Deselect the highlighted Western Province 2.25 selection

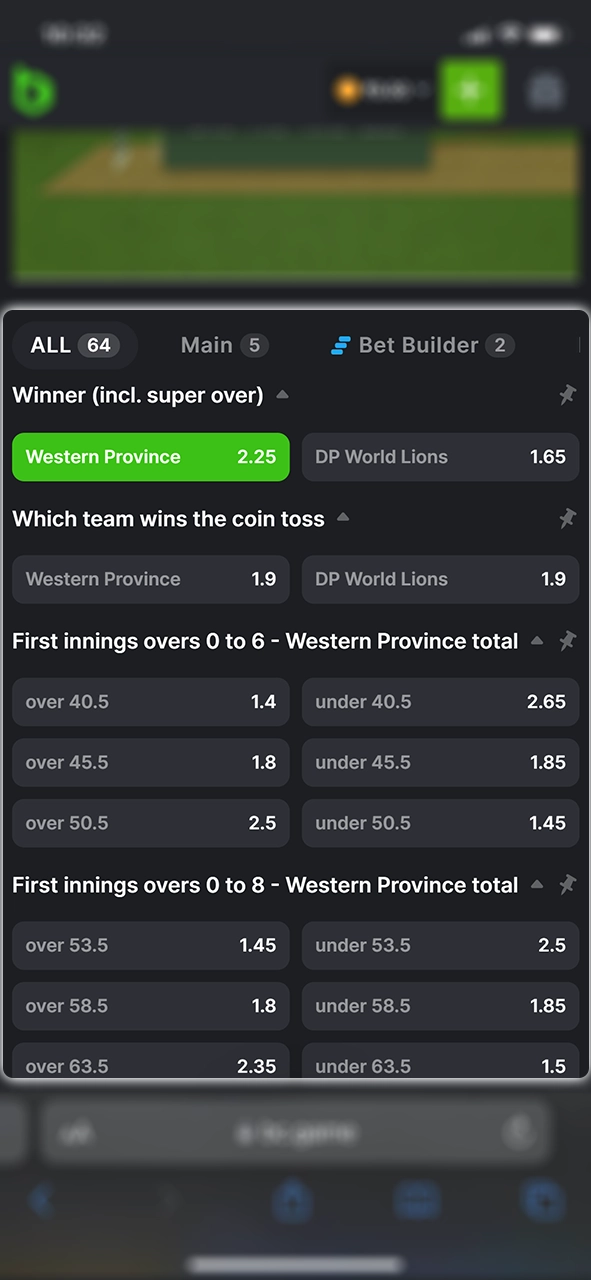point(150,456)
